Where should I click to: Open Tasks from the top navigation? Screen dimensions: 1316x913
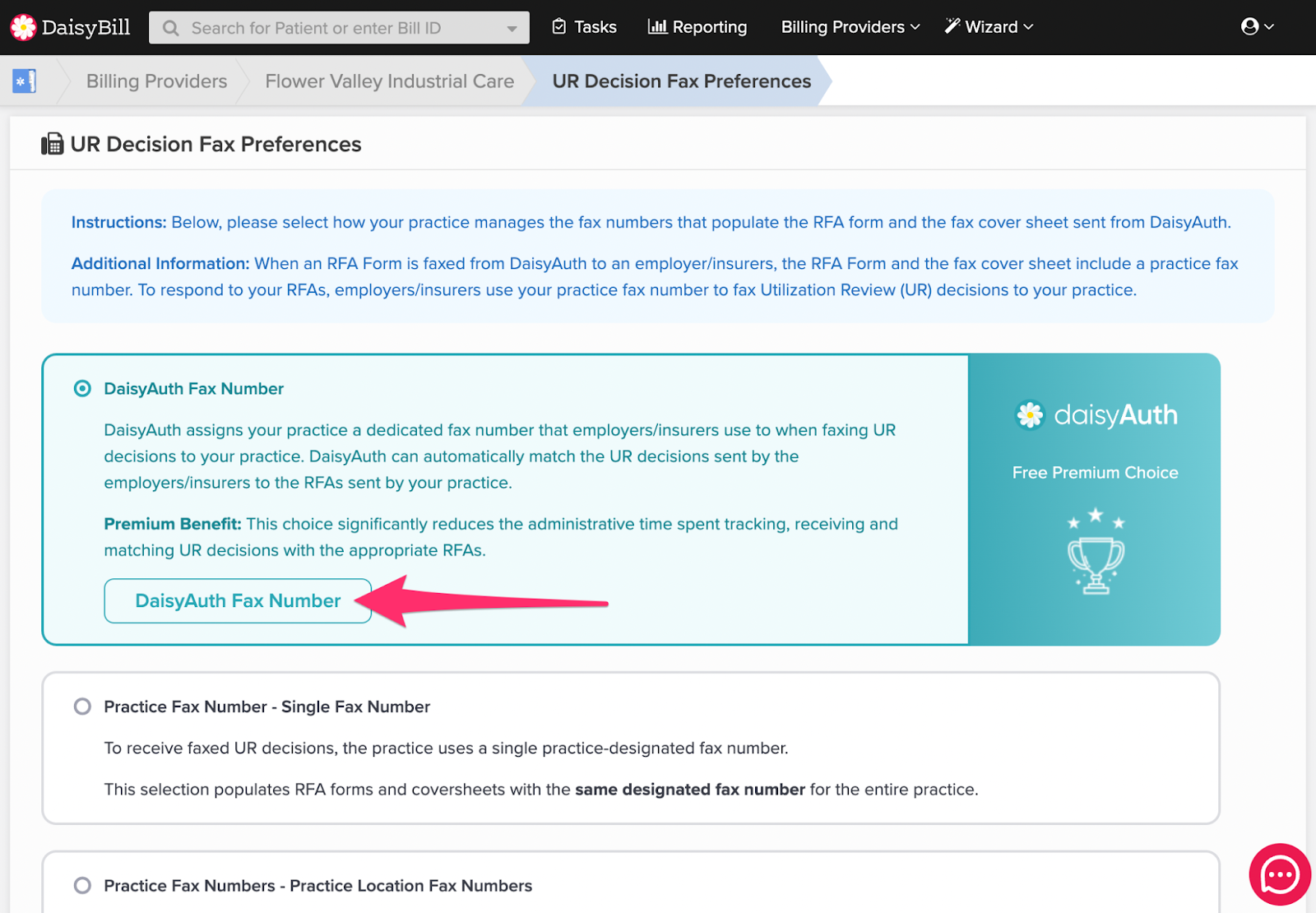[x=584, y=27]
